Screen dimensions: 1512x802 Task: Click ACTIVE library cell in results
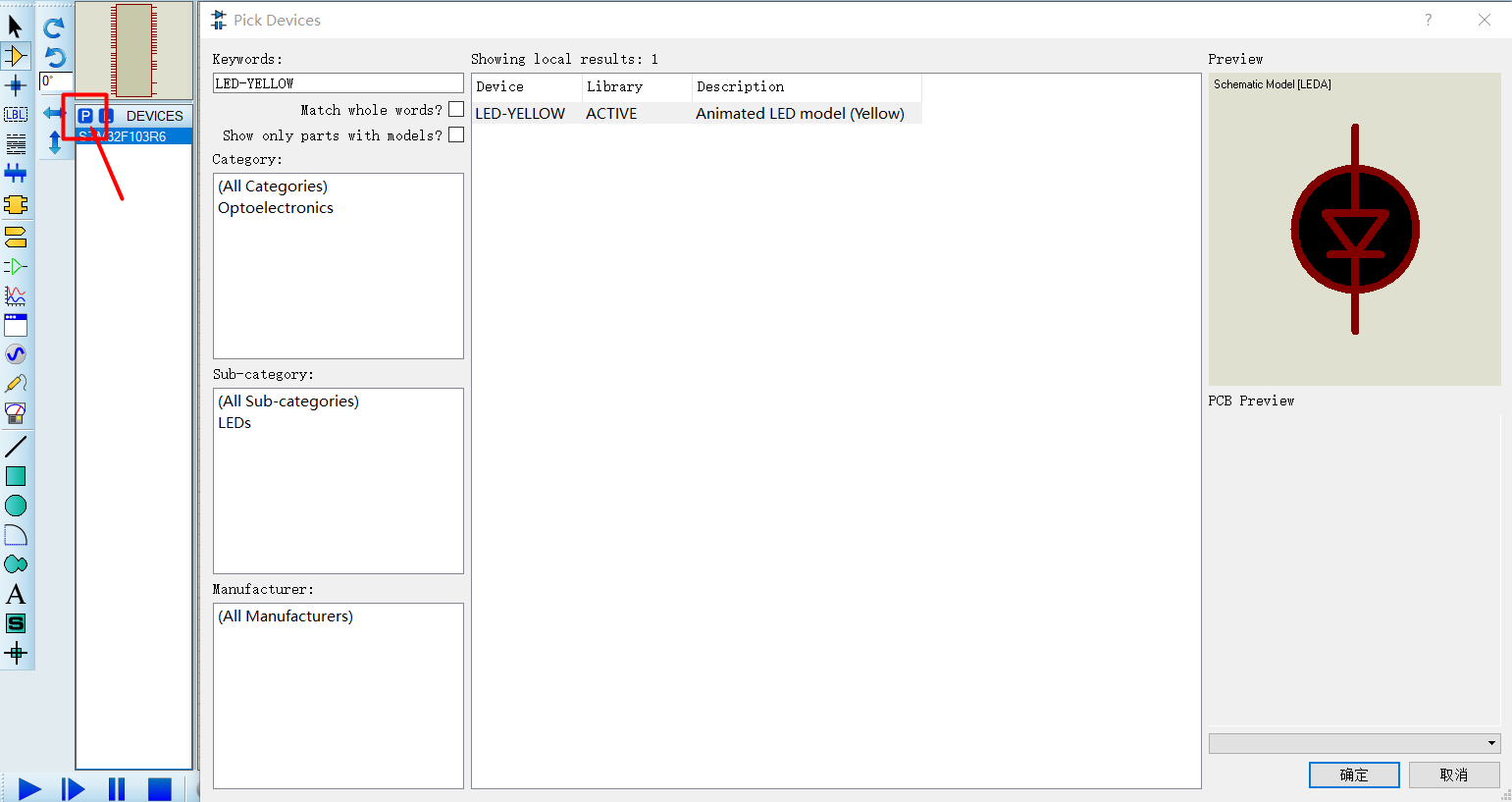pyautogui.click(x=611, y=114)
